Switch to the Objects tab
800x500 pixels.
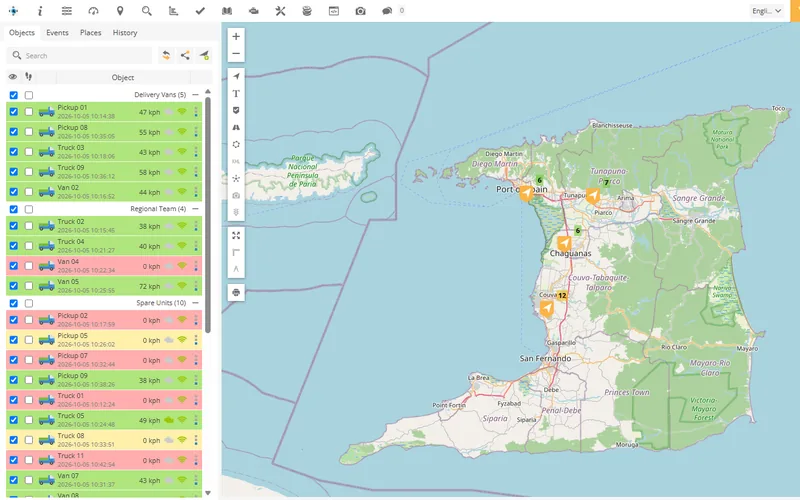(x=22, y=33)
